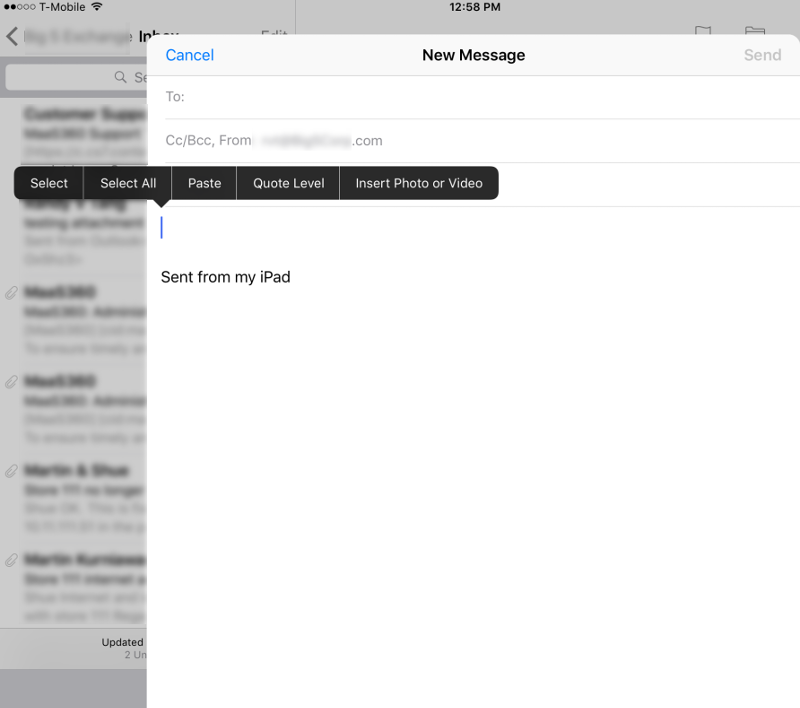Tap the folder icon in the background toolbar
The image size is (800, 708).
coord(755,31)
